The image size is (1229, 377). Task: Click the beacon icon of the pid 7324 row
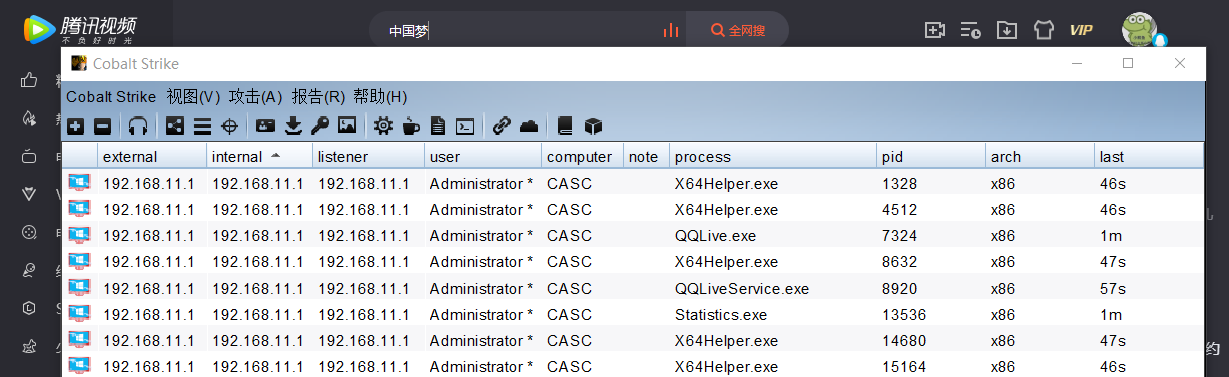tap(79, 235)
